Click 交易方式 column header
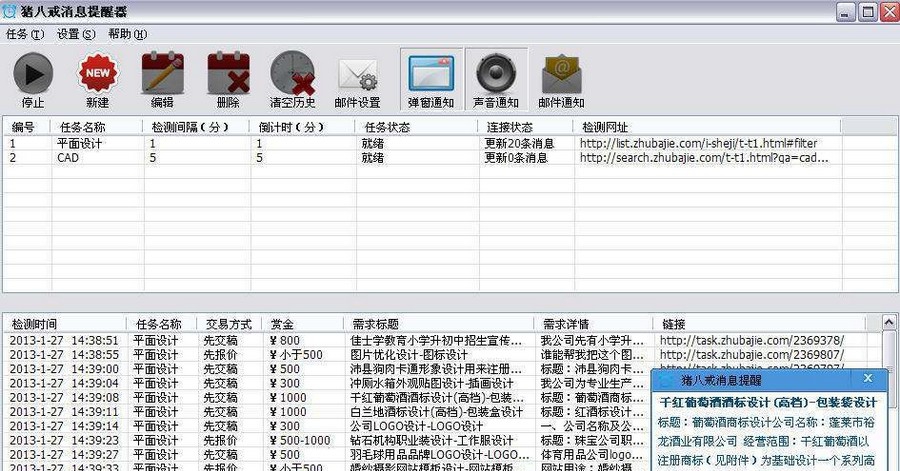The height and width of the screenshot is (471, 900). pos(229,324)
